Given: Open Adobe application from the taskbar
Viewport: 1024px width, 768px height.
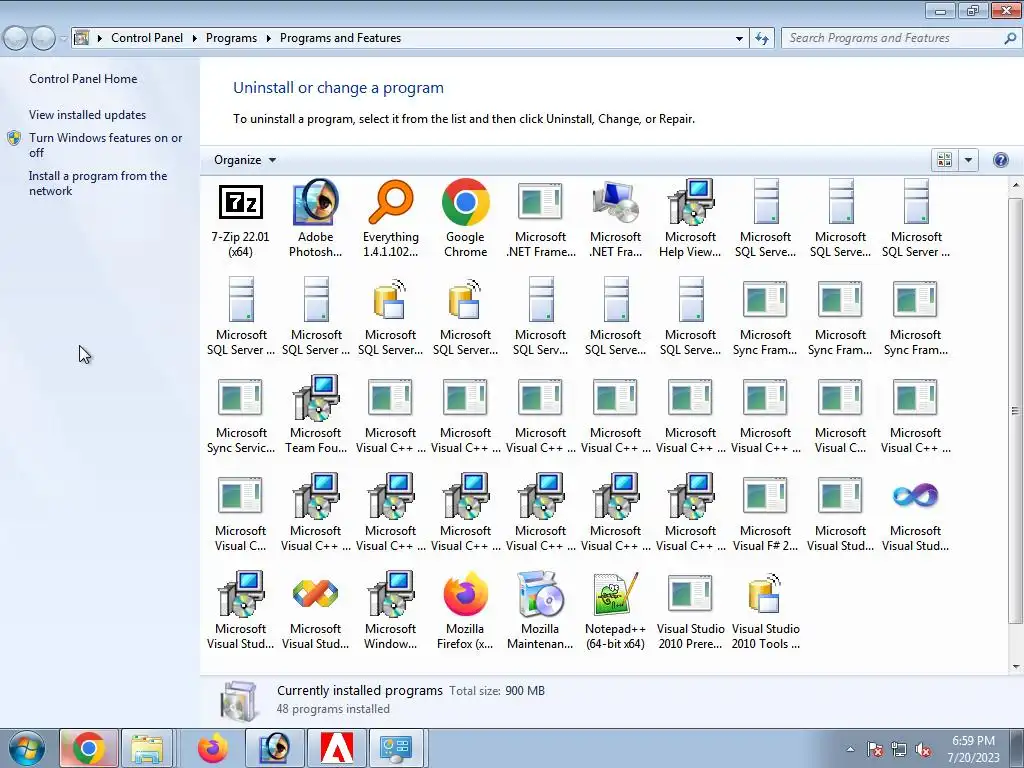Looking at the screenshot, I should click(x=337, y=748).
